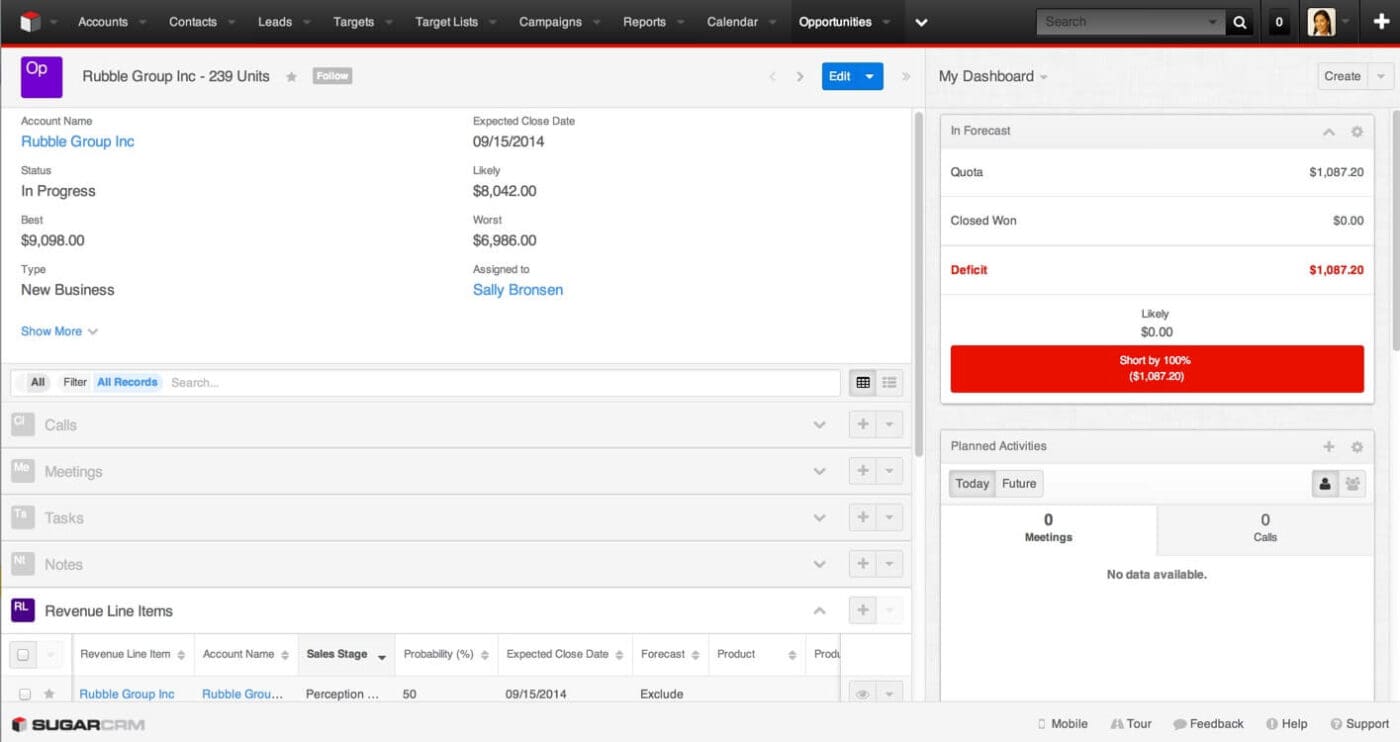This screenshot has height=742, width=1400.
Task: Select the Rubble Group Inc row checkbox
Action: tap(25, 694)
